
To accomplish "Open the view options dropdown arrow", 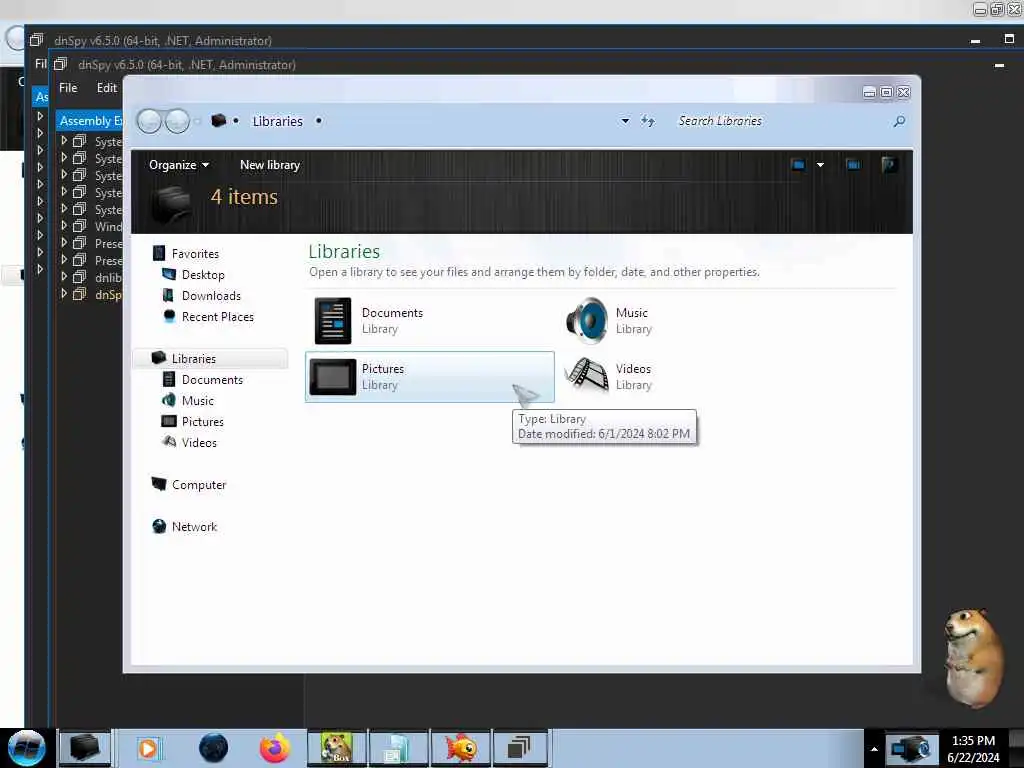I will pos(820,165).
